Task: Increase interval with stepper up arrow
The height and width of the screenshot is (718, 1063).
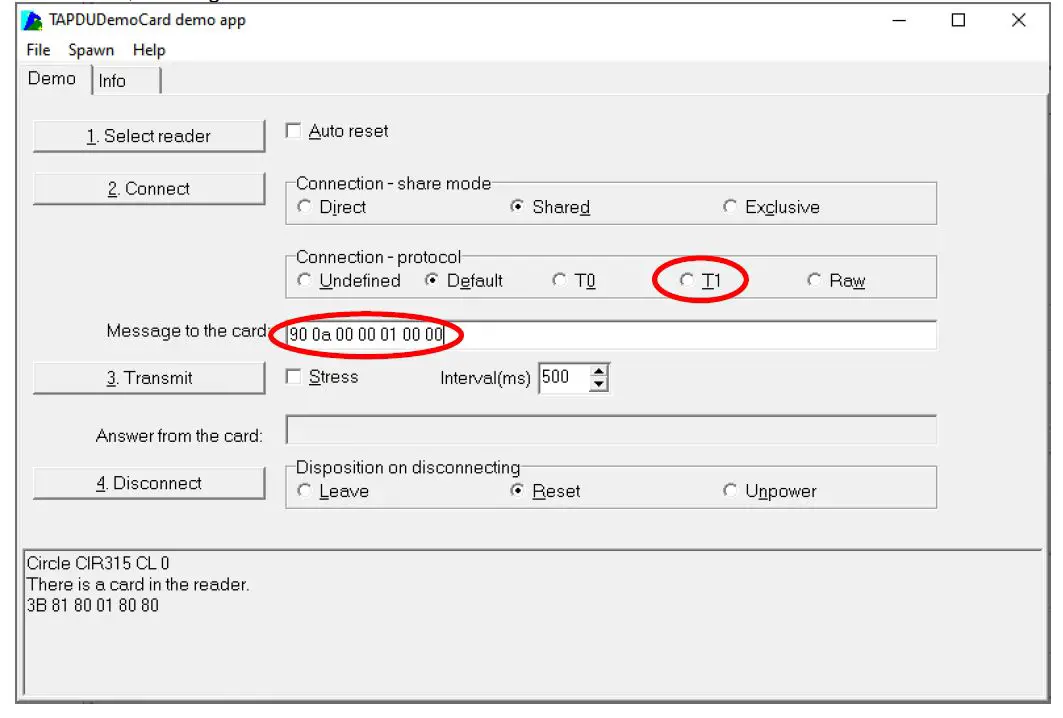Action: pos(599,372)
